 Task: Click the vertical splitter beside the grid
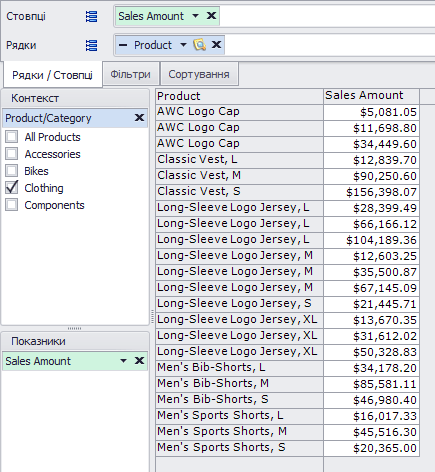152,316
